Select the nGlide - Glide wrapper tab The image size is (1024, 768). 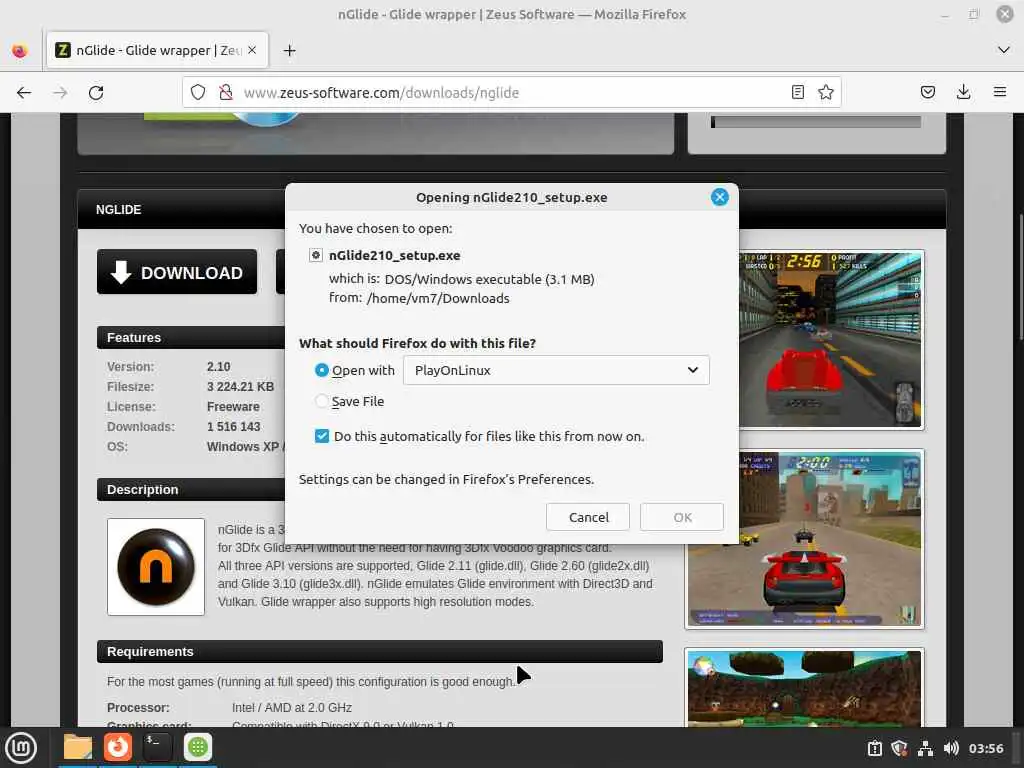[x=157, y=50]
